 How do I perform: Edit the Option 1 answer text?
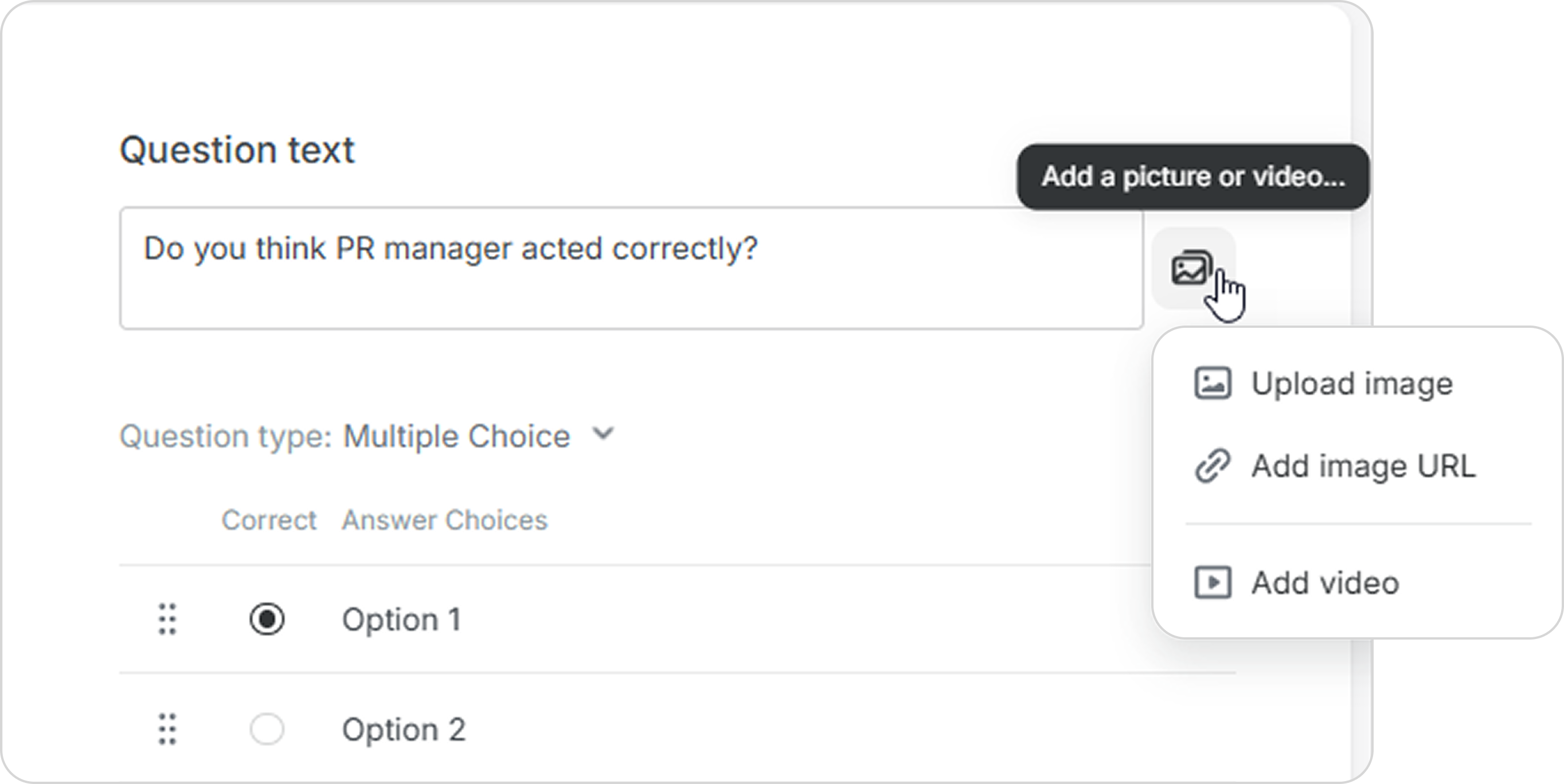click(401, 620)
